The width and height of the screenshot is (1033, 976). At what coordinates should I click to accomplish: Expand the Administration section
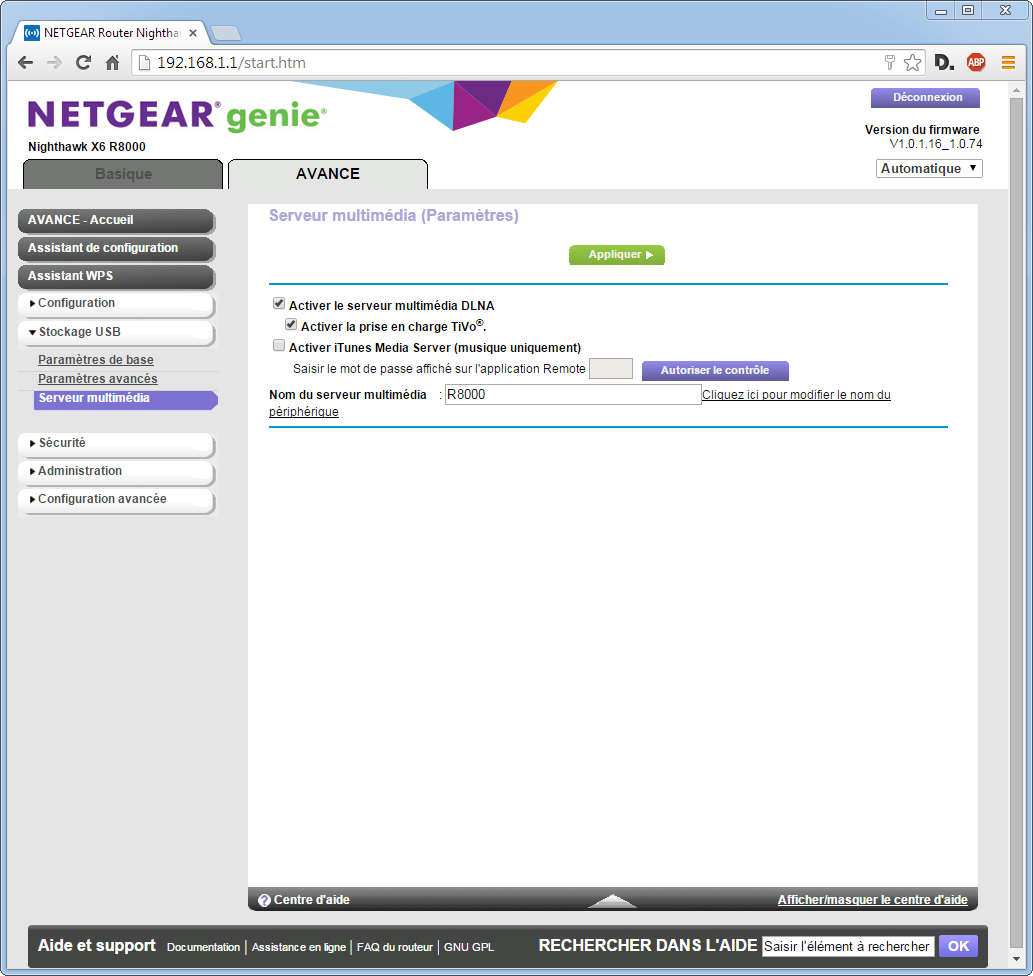(x=115, y=471)
